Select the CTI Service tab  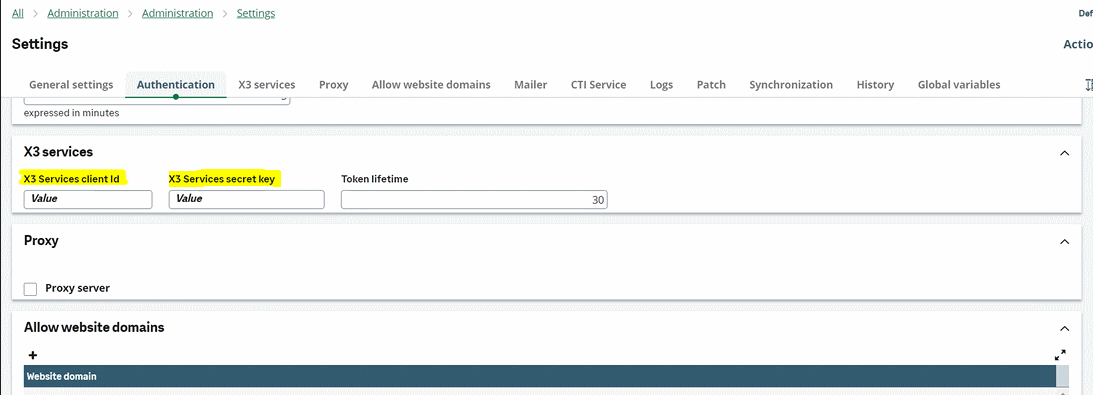[598, 84]
